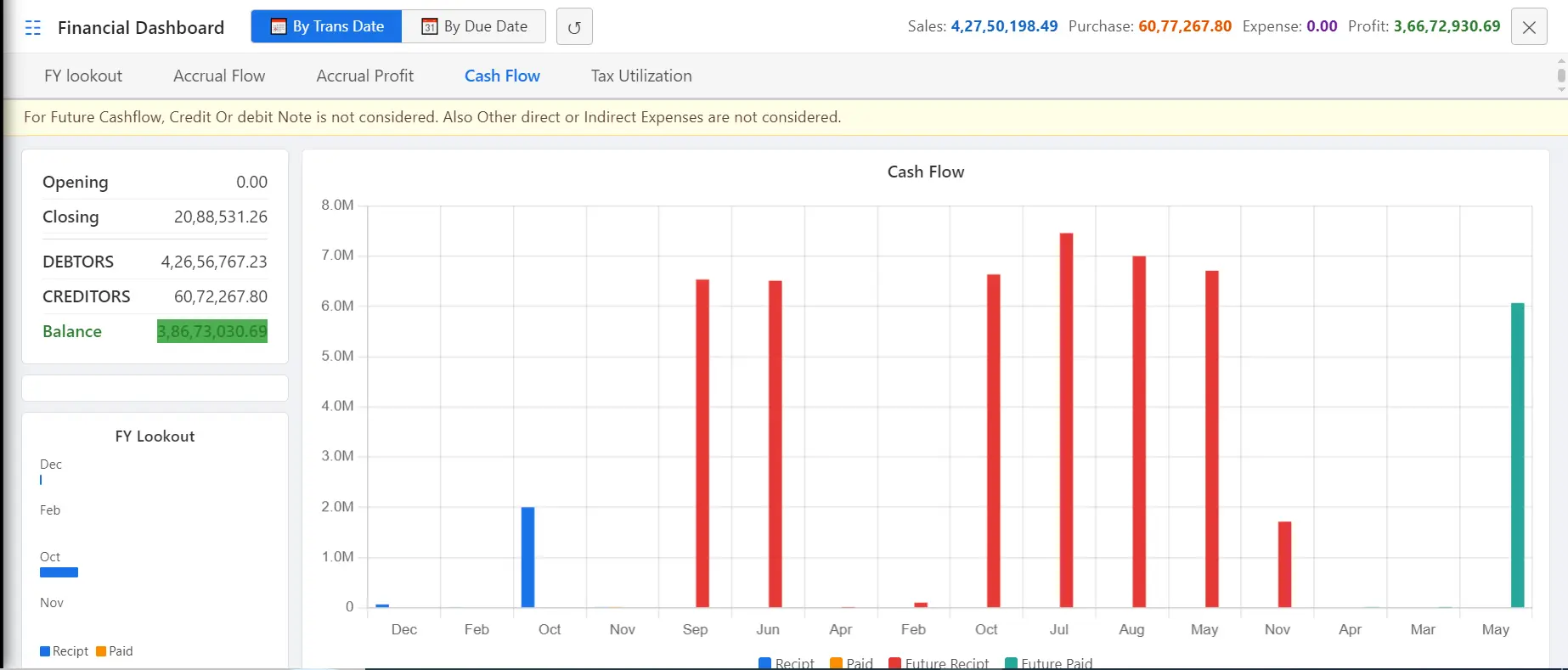Viewport: 1568px width, 670px height.
Task: Close the Financial Dashboard panel
Action: [x=1529, y=27]
